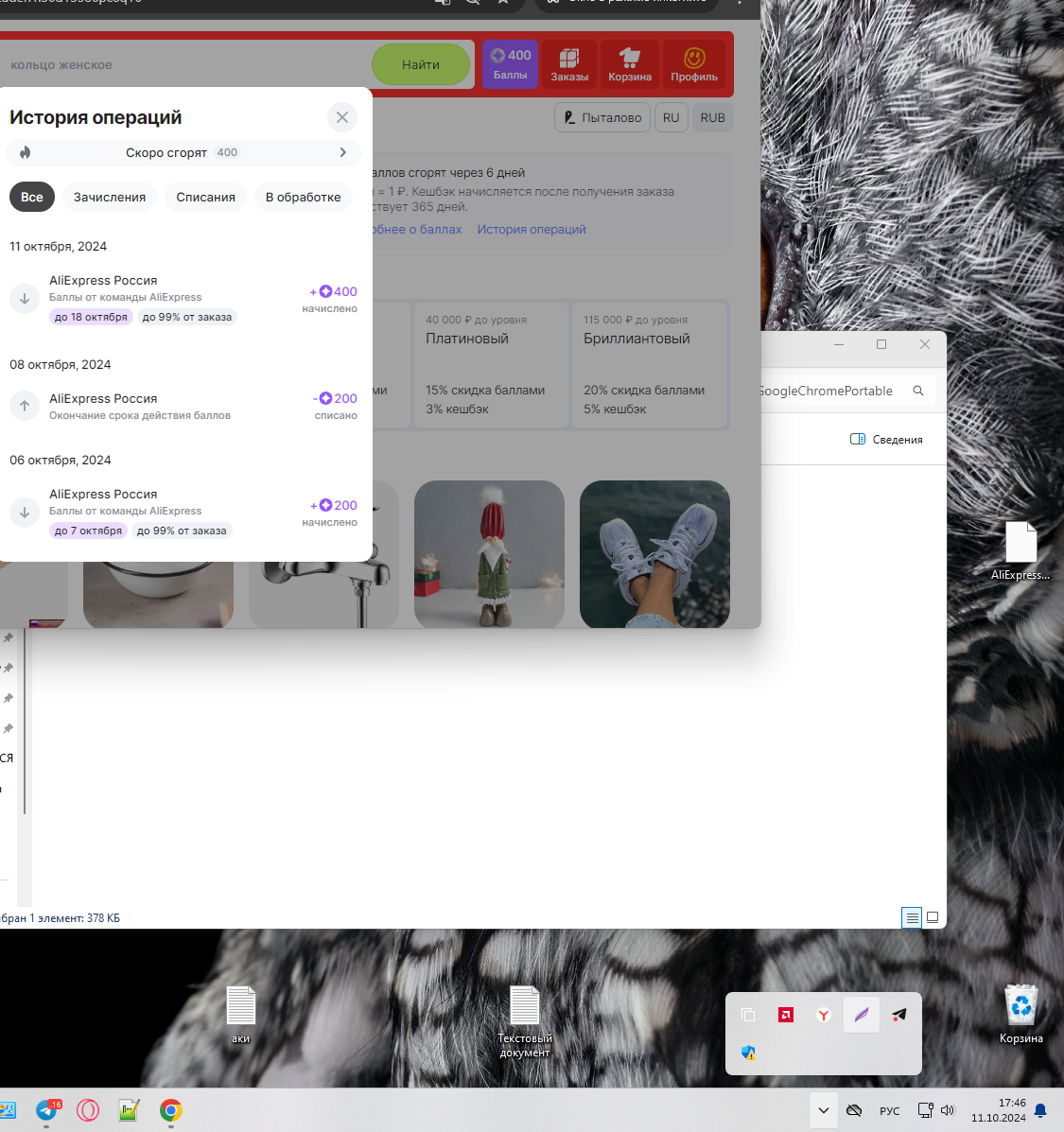The image size is (1064, 1132).
Task: Open the Корзина cart icon in the AliExpress header
Action: [x=630, y=64]
